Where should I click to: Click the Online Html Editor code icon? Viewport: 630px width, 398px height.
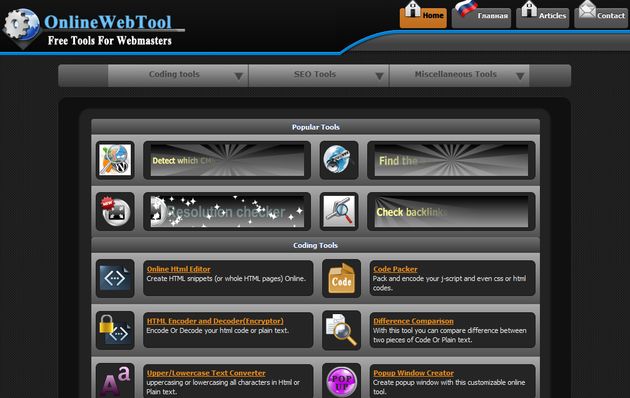[x=115, y=278]
